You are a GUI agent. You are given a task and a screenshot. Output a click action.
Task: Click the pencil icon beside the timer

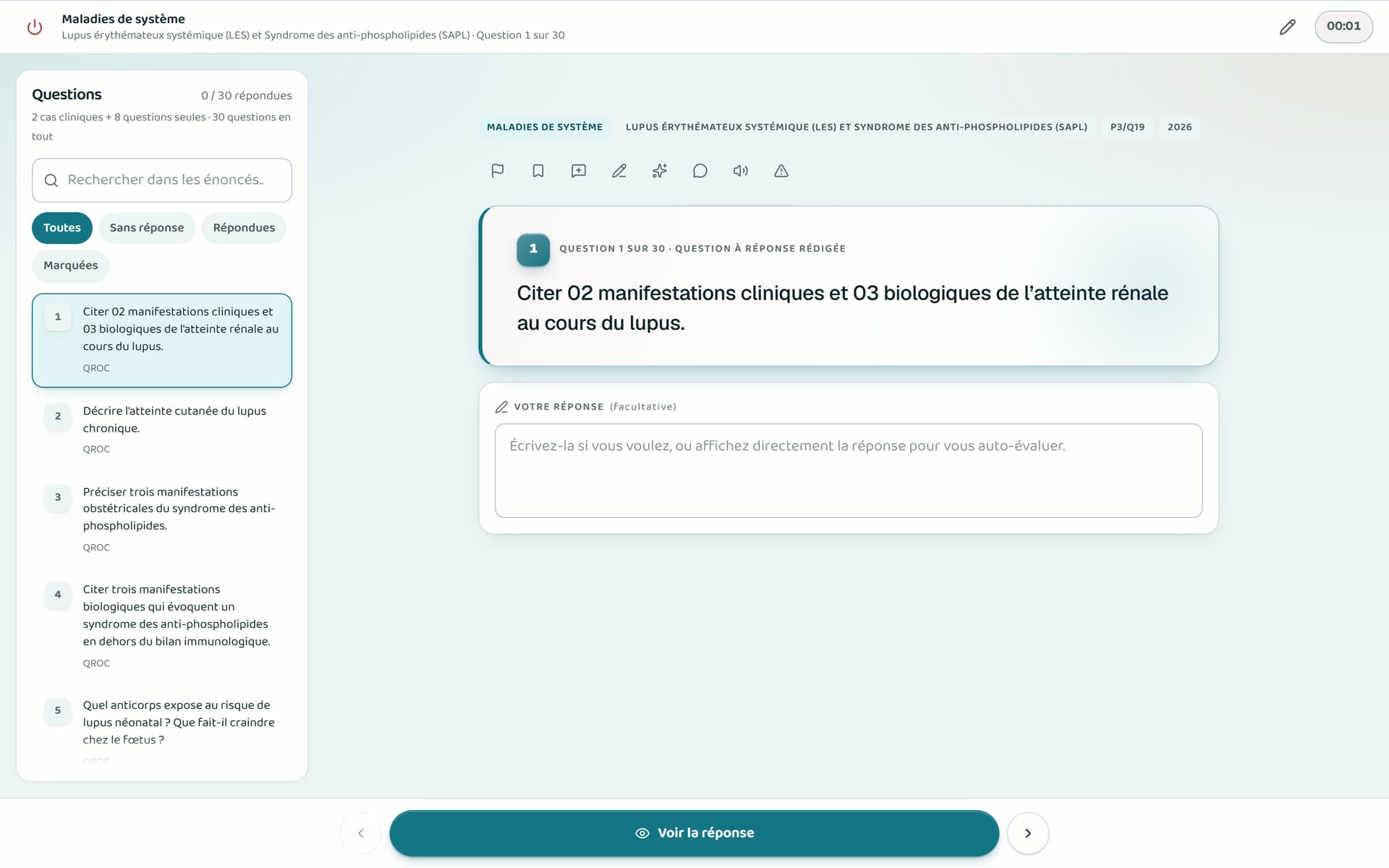tap(1287, 27)
